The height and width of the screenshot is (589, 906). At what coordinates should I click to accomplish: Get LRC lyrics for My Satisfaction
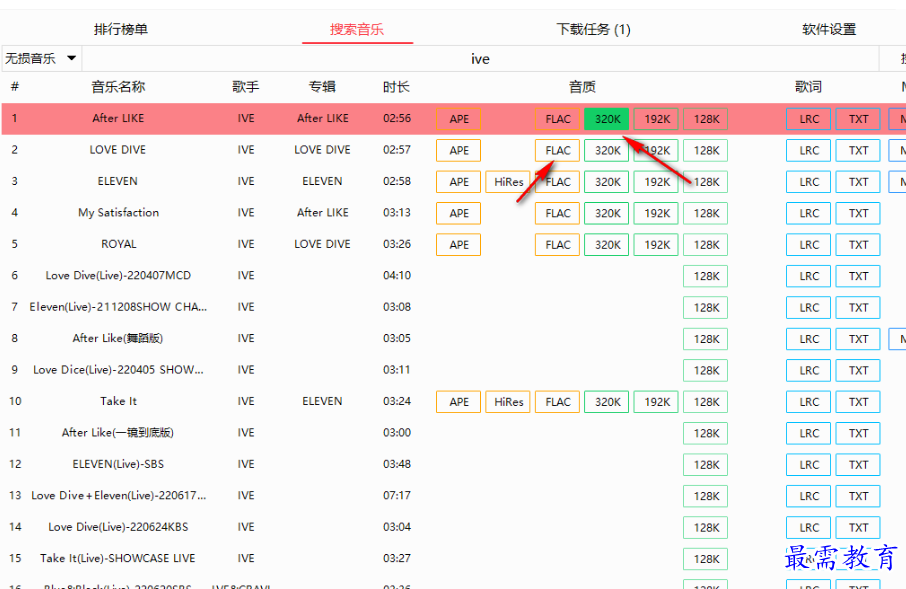(x=809, y=213)
